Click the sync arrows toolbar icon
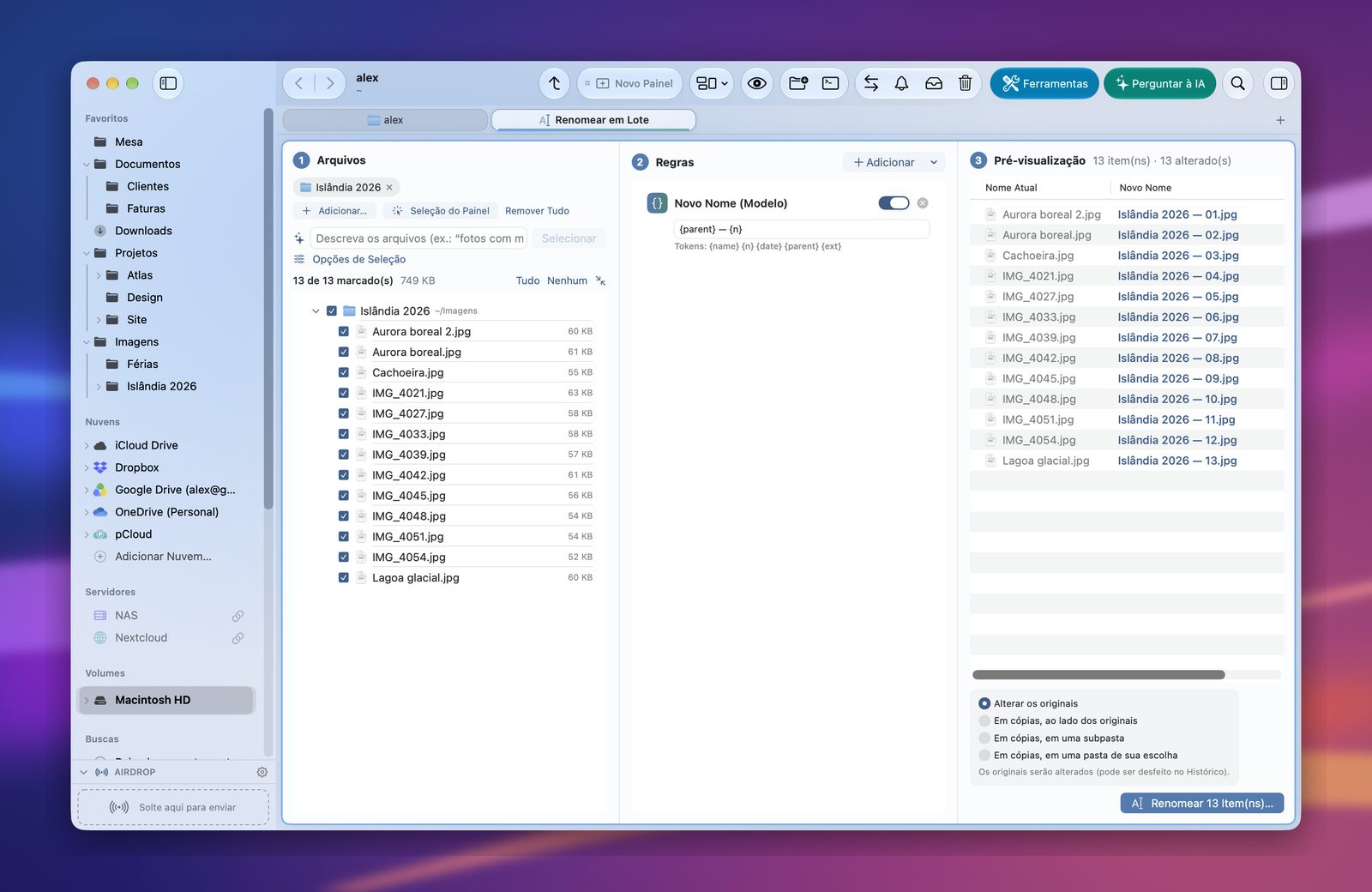Image resolution: width=1372 pixels, height=892 pixels. point(871,83)
